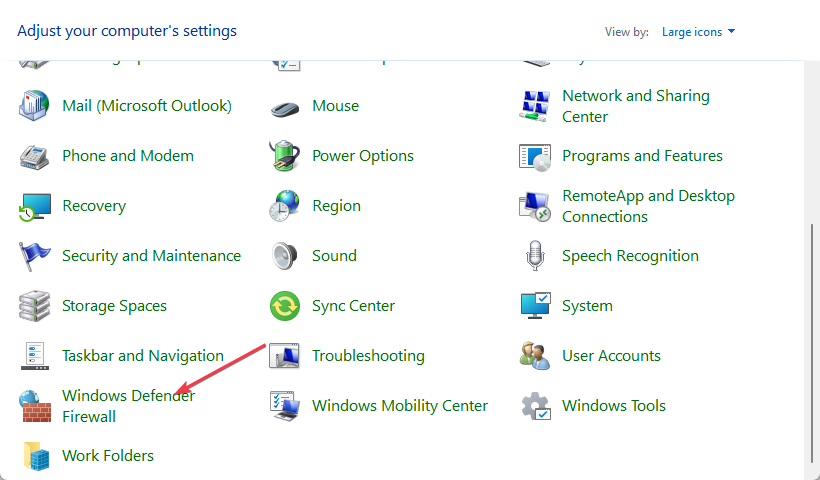
Task: Open the Phone and Modem link
Action: click(x=128, y=156)
